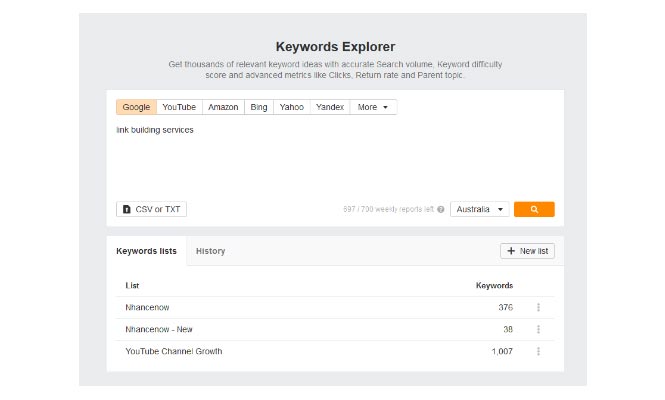
Task: Select the Bing search engine tab
Action: pos(259,107)
